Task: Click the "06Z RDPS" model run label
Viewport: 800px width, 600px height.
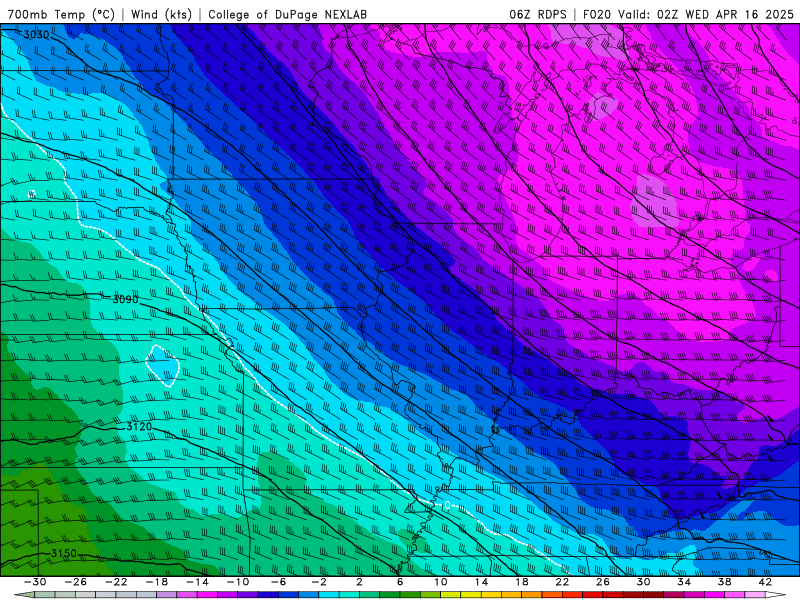Action: 538,14
